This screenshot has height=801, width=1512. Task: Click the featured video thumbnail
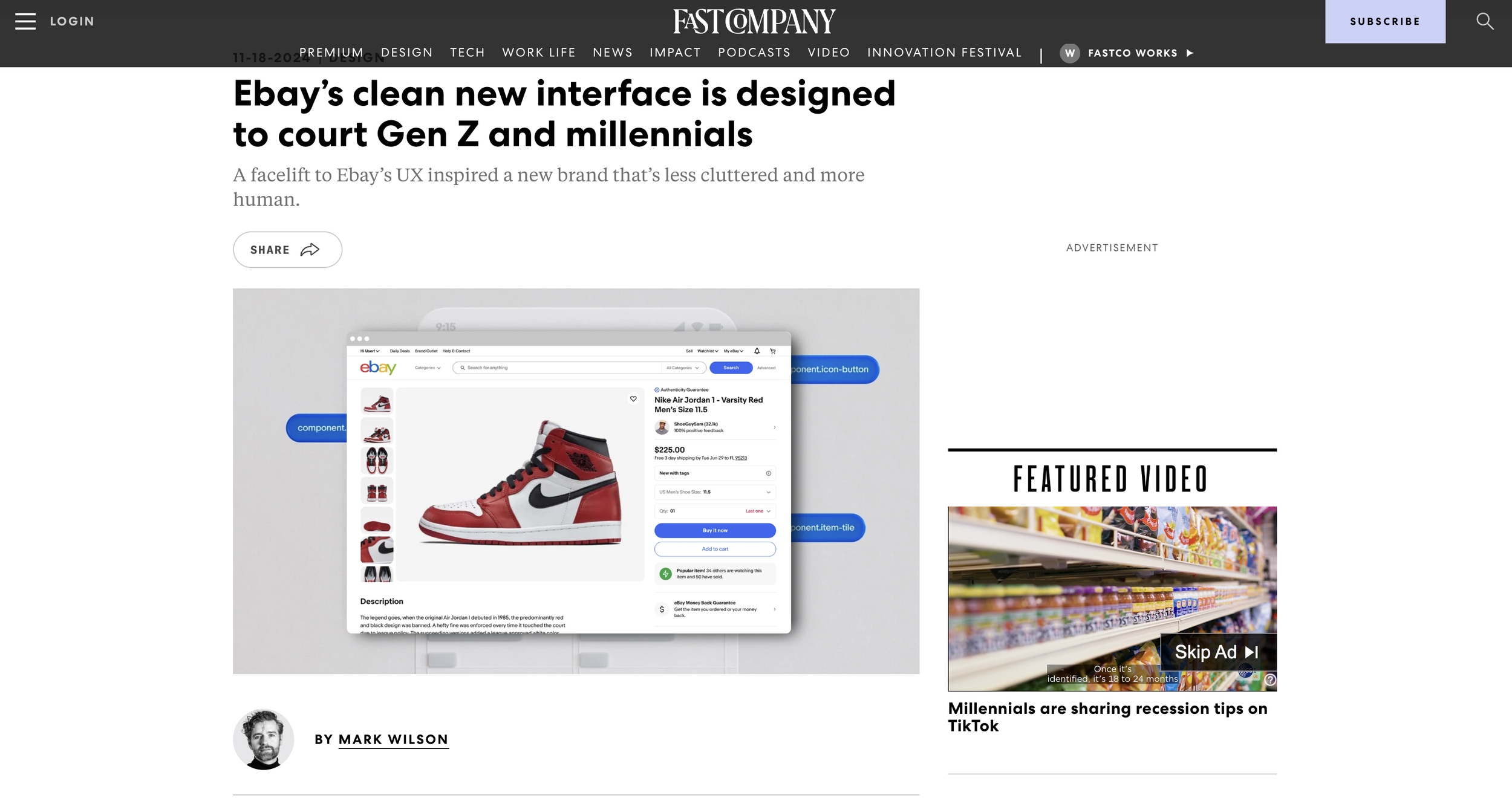coord(1112,598)
